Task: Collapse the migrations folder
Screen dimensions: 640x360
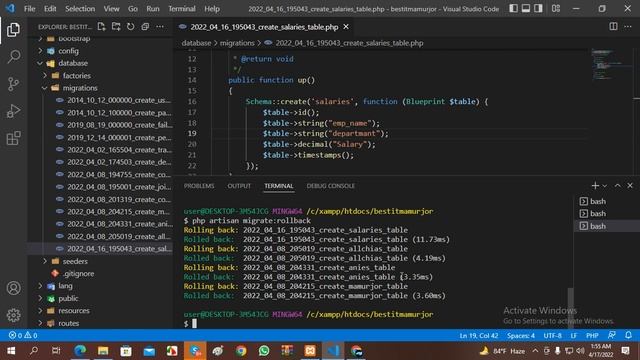Action: click(80, 88)
